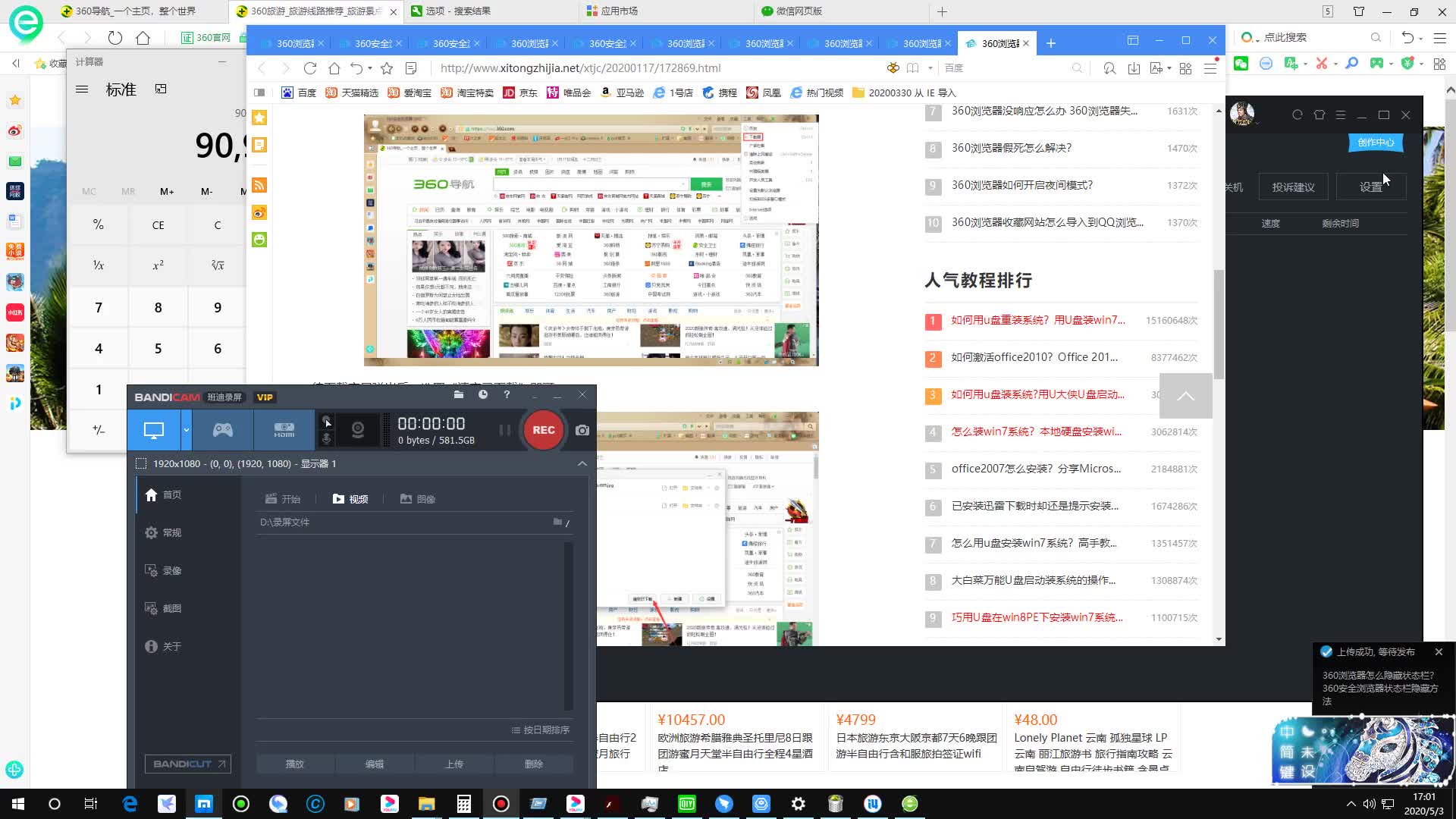
Task: Select 截图 screenshot section in Bandicam sidebar
Action: 171,607
